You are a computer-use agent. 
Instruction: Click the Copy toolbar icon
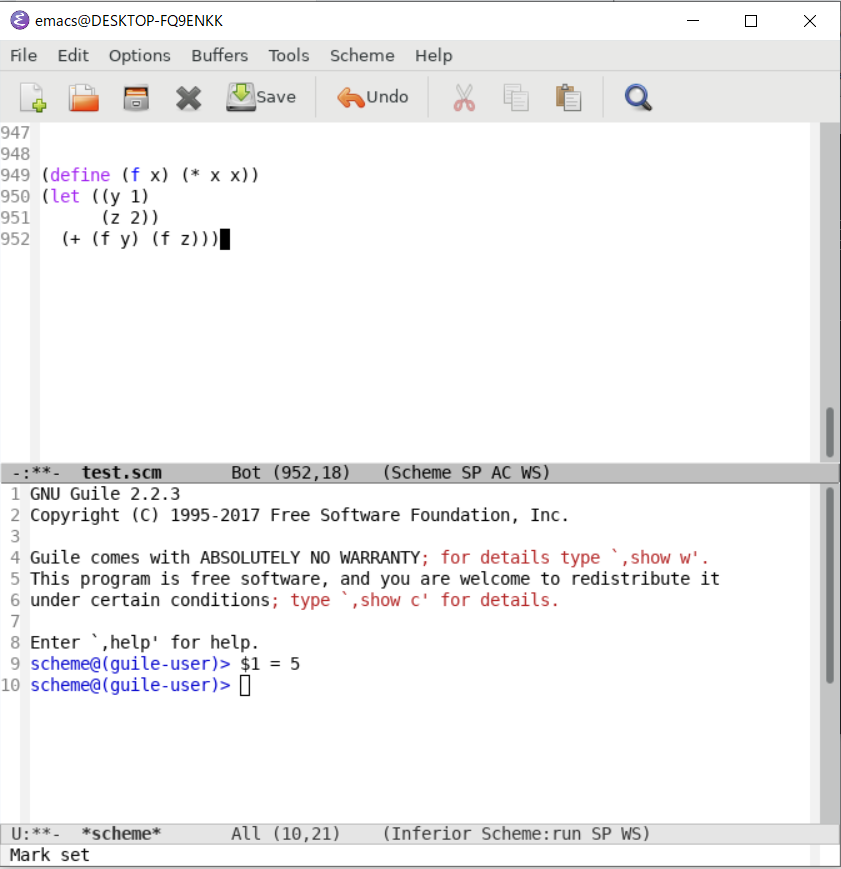click(516, 98)
